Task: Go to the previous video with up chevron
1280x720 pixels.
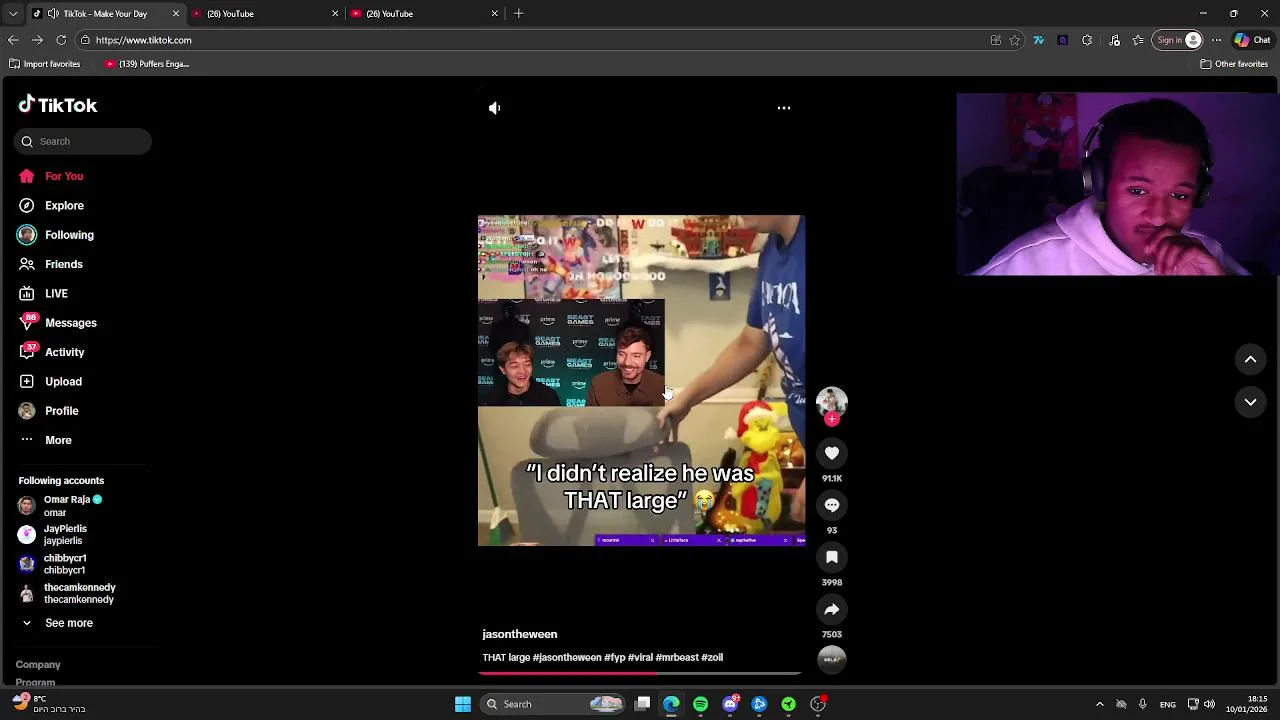Action: [x=1250, y=359]
